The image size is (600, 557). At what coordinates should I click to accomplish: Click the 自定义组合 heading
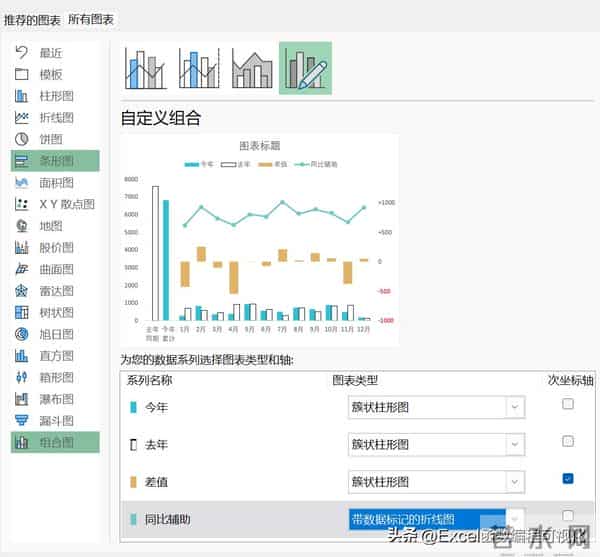161,118
